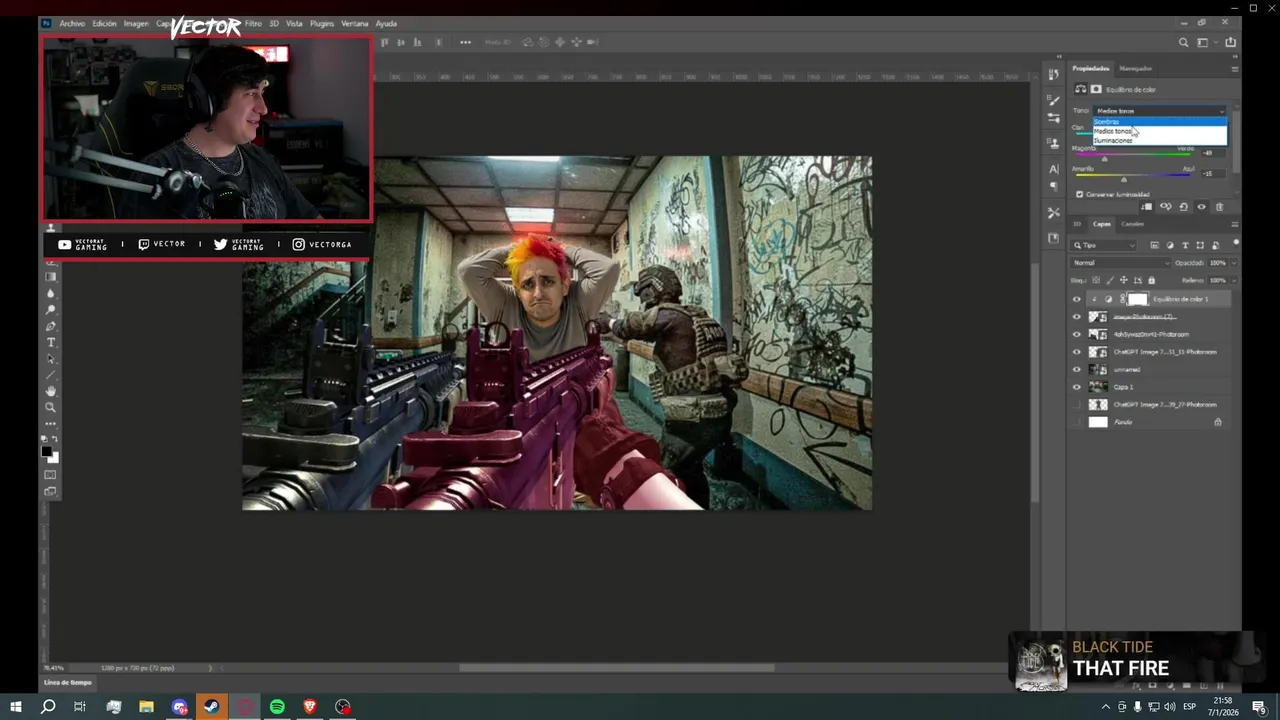
Task: Open Paragraph panel icon in dock
Action: [1053, 186]
